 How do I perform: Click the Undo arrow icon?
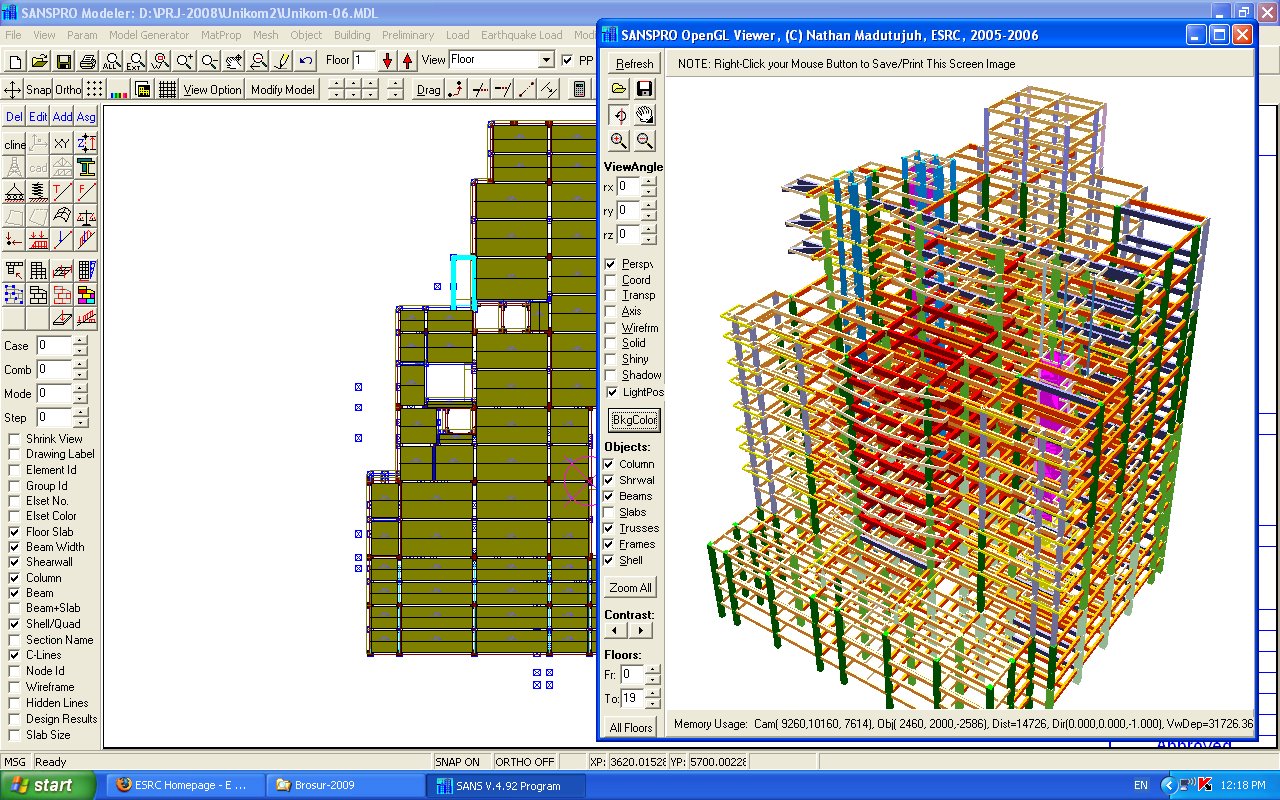click(306, 61)
